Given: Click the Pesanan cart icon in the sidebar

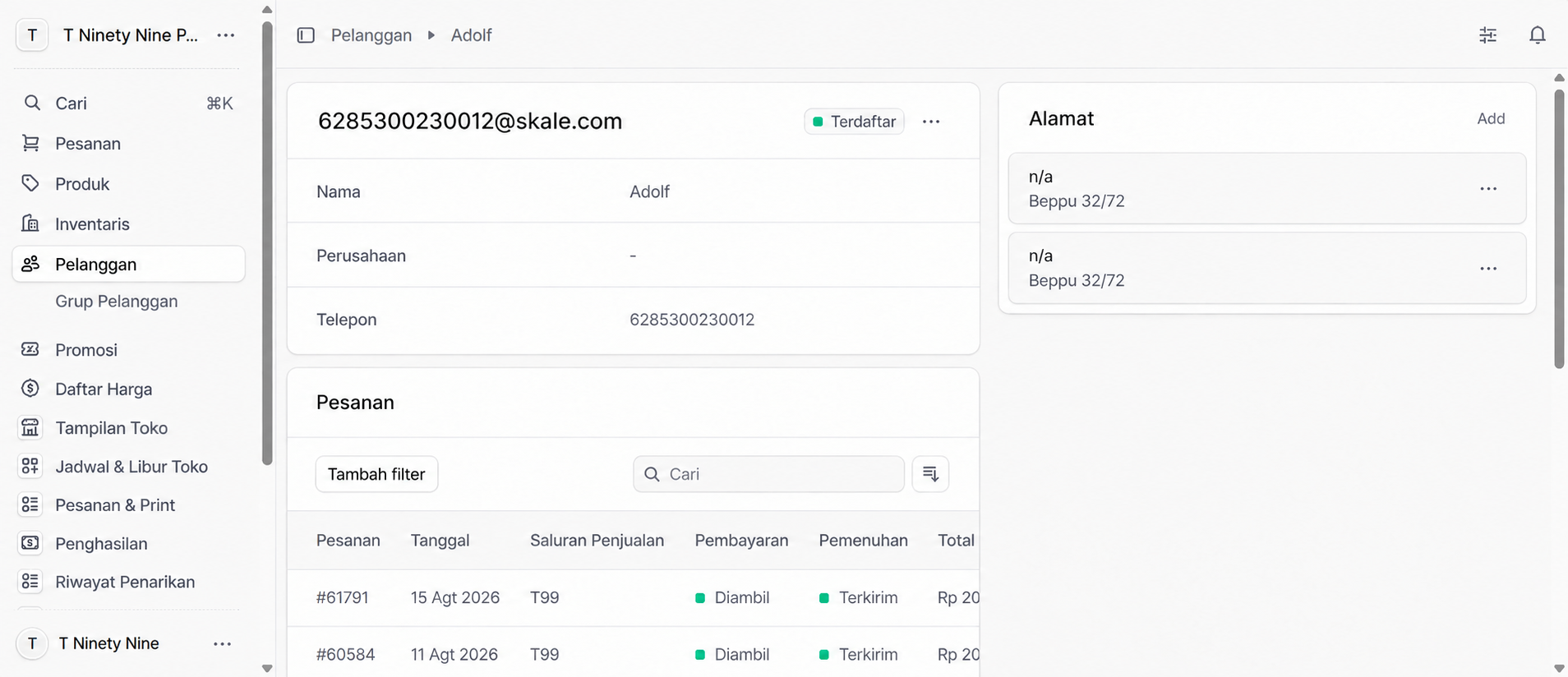Looking at the screenshot, I should coord(30,143).
